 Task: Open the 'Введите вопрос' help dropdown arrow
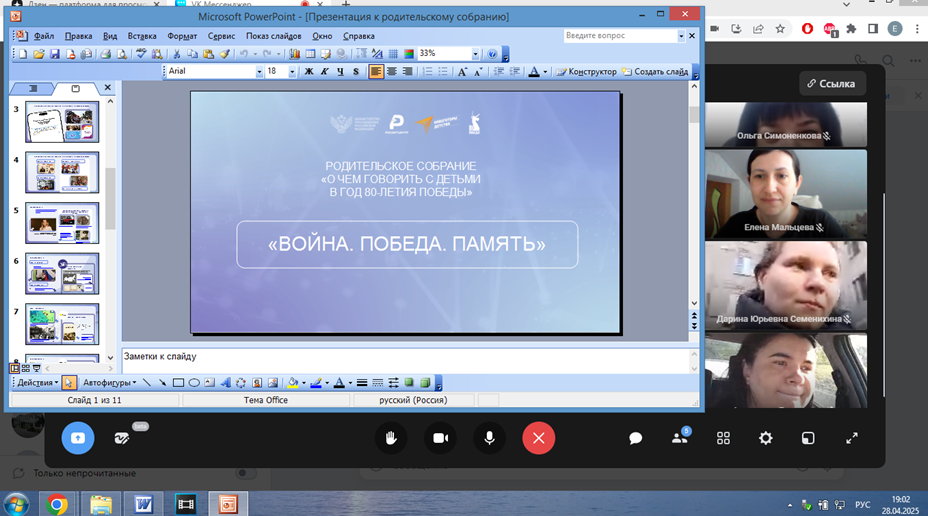click(681, 36)
